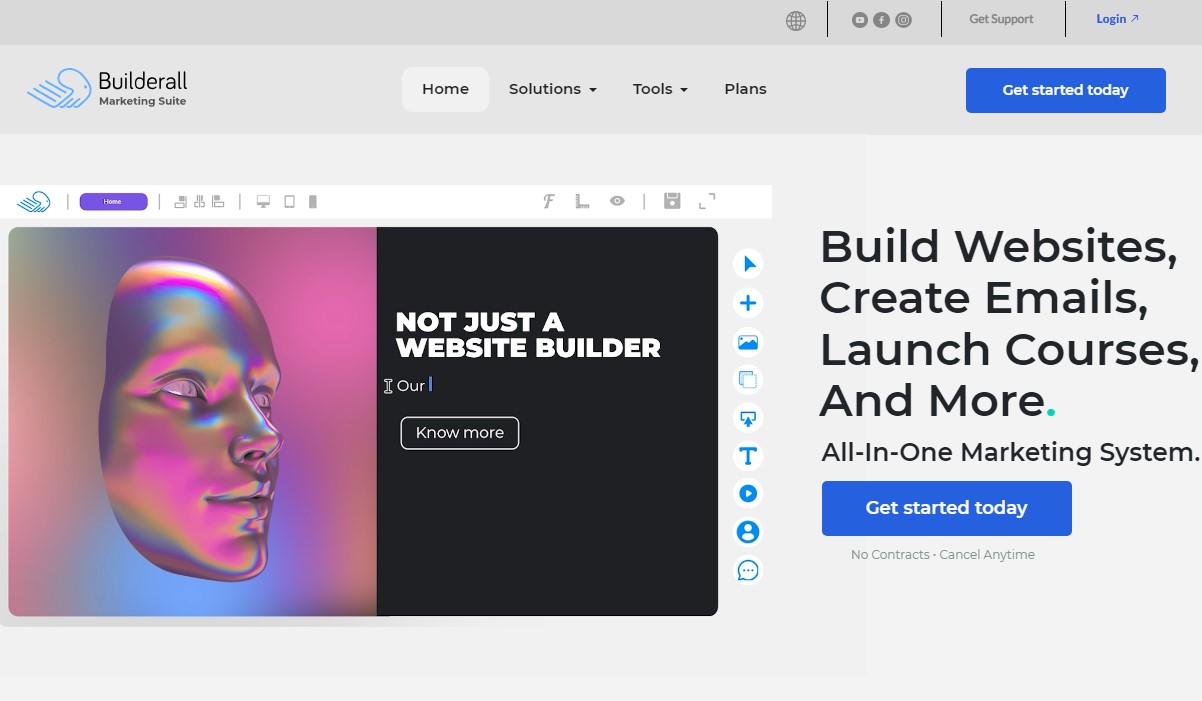The width and height of the screenshot is (1202, 701).
Task: Click the chat bubble icon in sidebar
Action: 748,570
